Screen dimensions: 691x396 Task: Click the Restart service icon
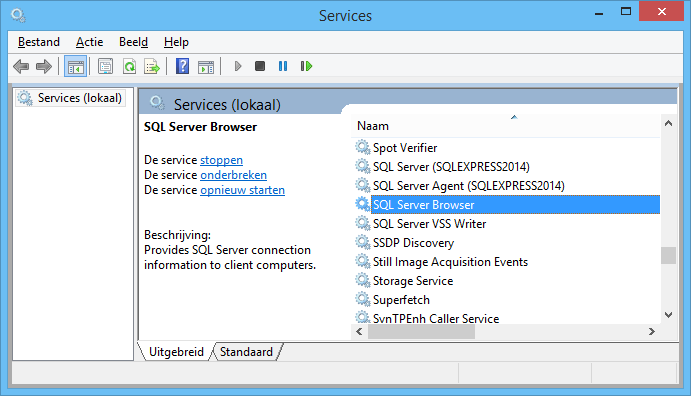[306, 66]
